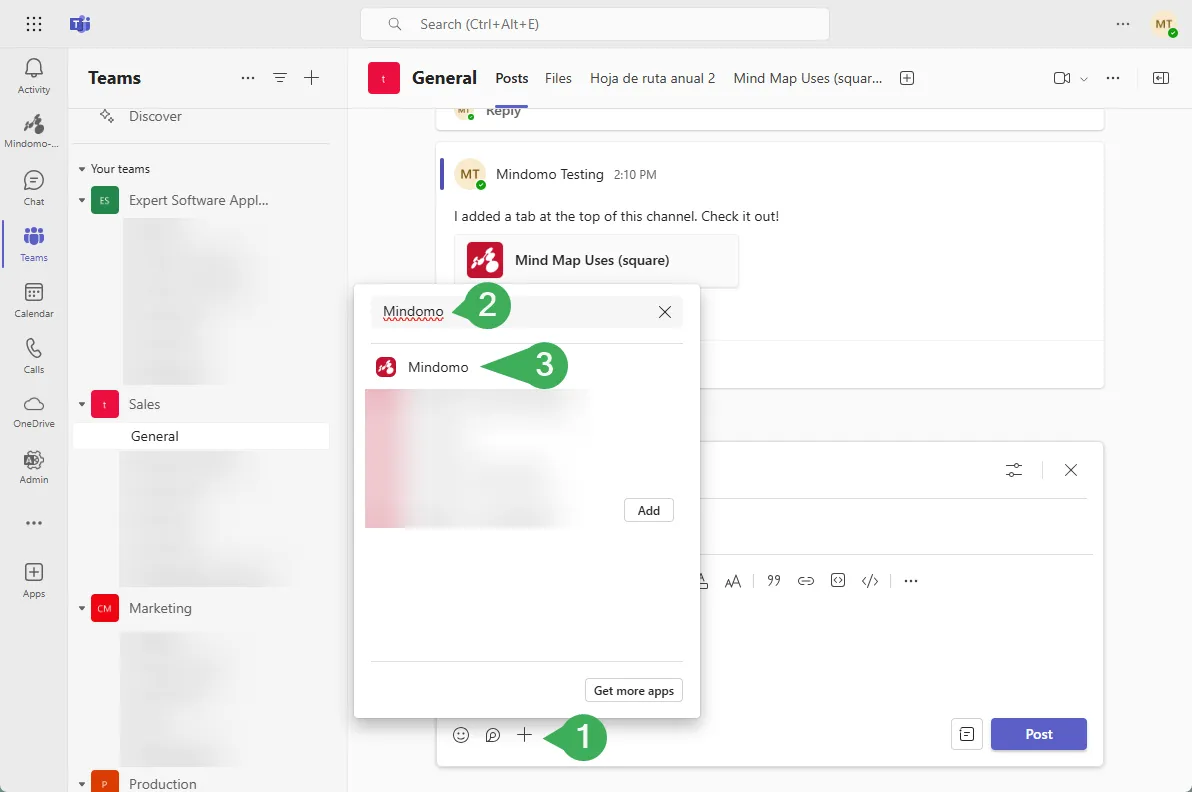
Task: Go to Chat in sidebar
Action: pyautogui.click(x=33, y=188)
